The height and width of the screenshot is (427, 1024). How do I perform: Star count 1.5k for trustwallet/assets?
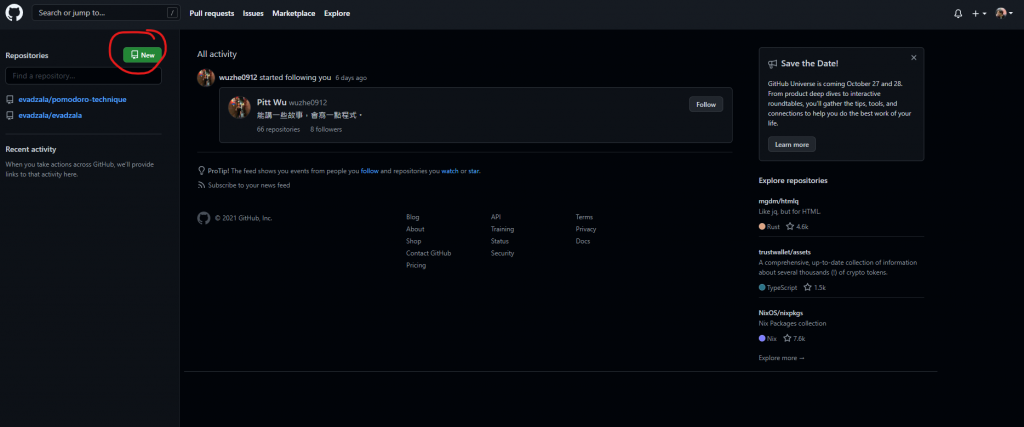pos(815,287)
